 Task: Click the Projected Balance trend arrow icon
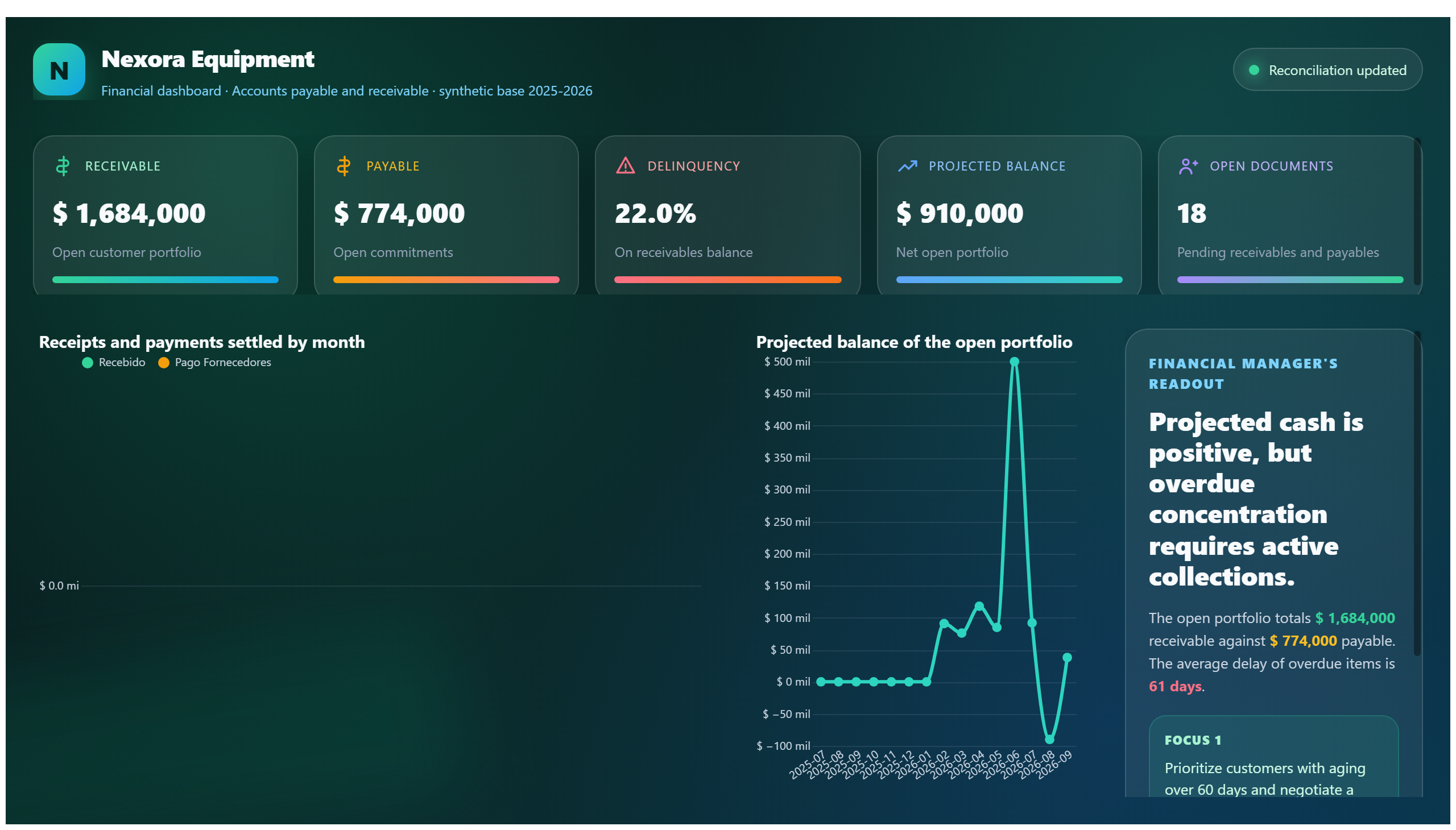pos(907,166)
